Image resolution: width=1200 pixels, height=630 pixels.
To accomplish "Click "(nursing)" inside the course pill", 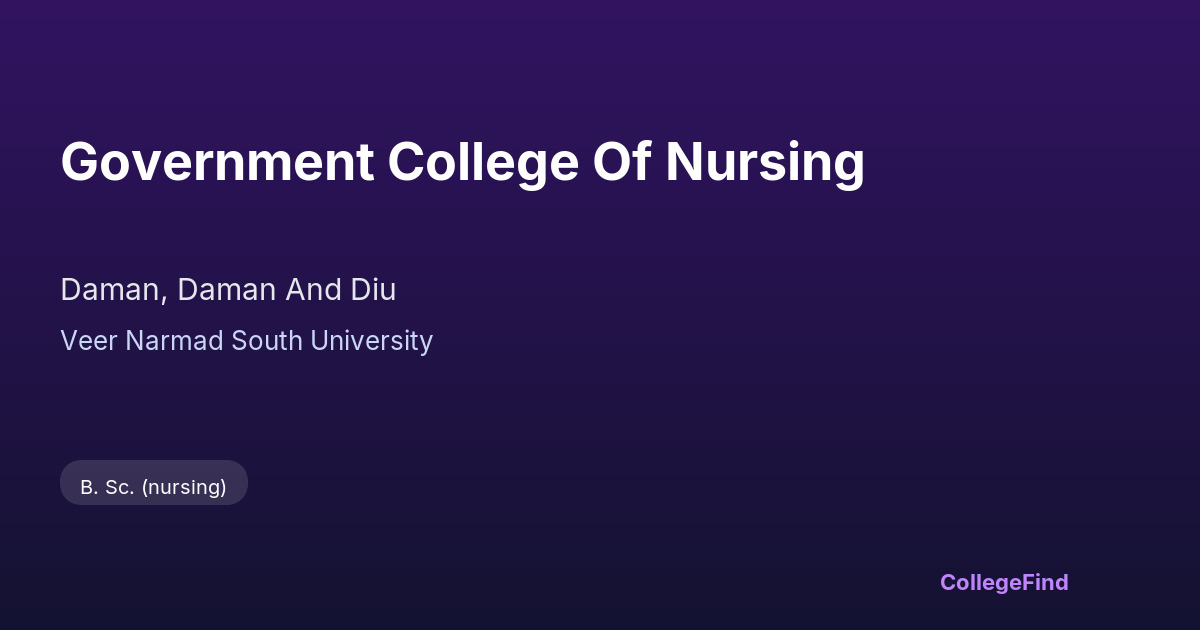I will point(184,487).
